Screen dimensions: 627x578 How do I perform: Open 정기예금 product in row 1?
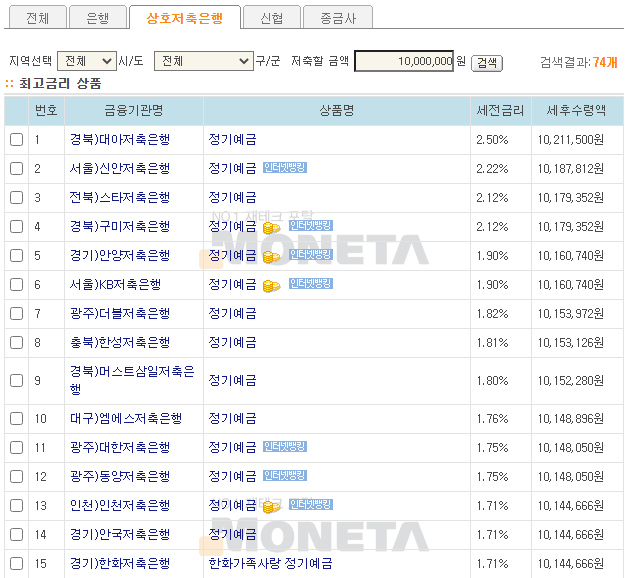(232, 140)
